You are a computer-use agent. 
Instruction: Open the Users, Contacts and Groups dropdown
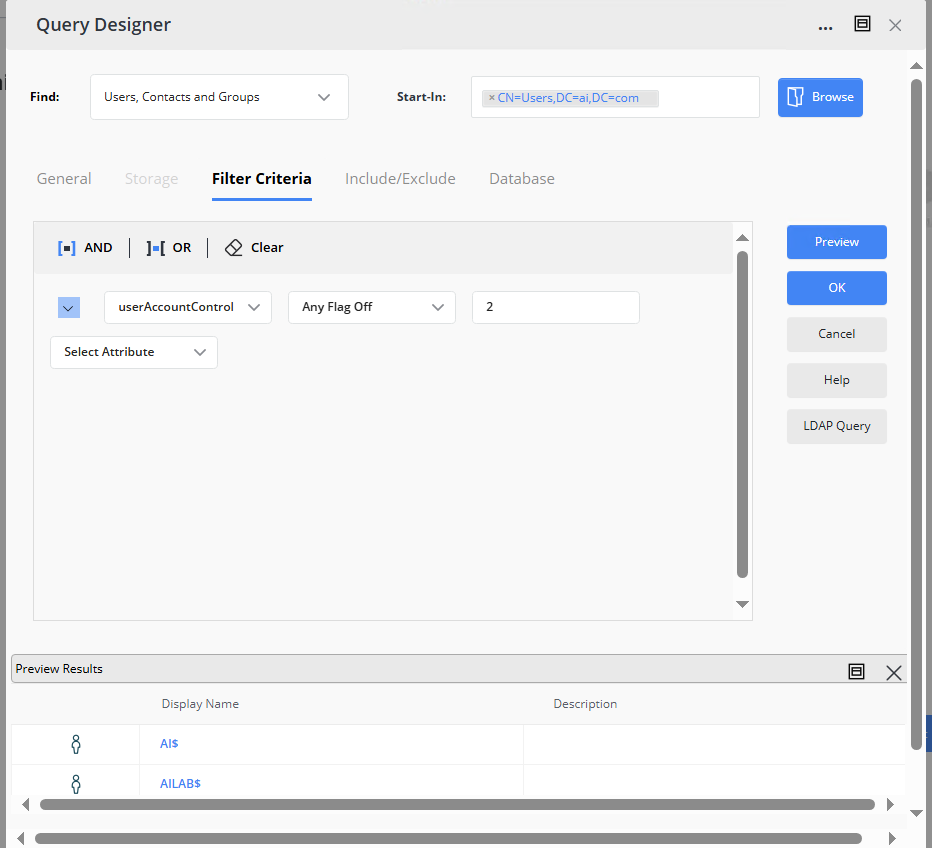click(x=218, y=96)
